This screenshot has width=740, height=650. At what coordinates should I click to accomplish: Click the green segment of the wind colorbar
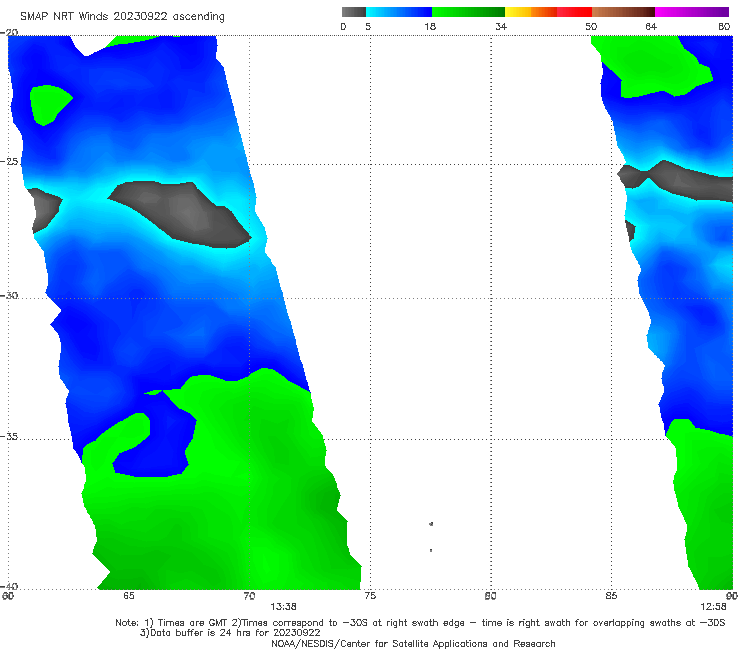[468, 12]
